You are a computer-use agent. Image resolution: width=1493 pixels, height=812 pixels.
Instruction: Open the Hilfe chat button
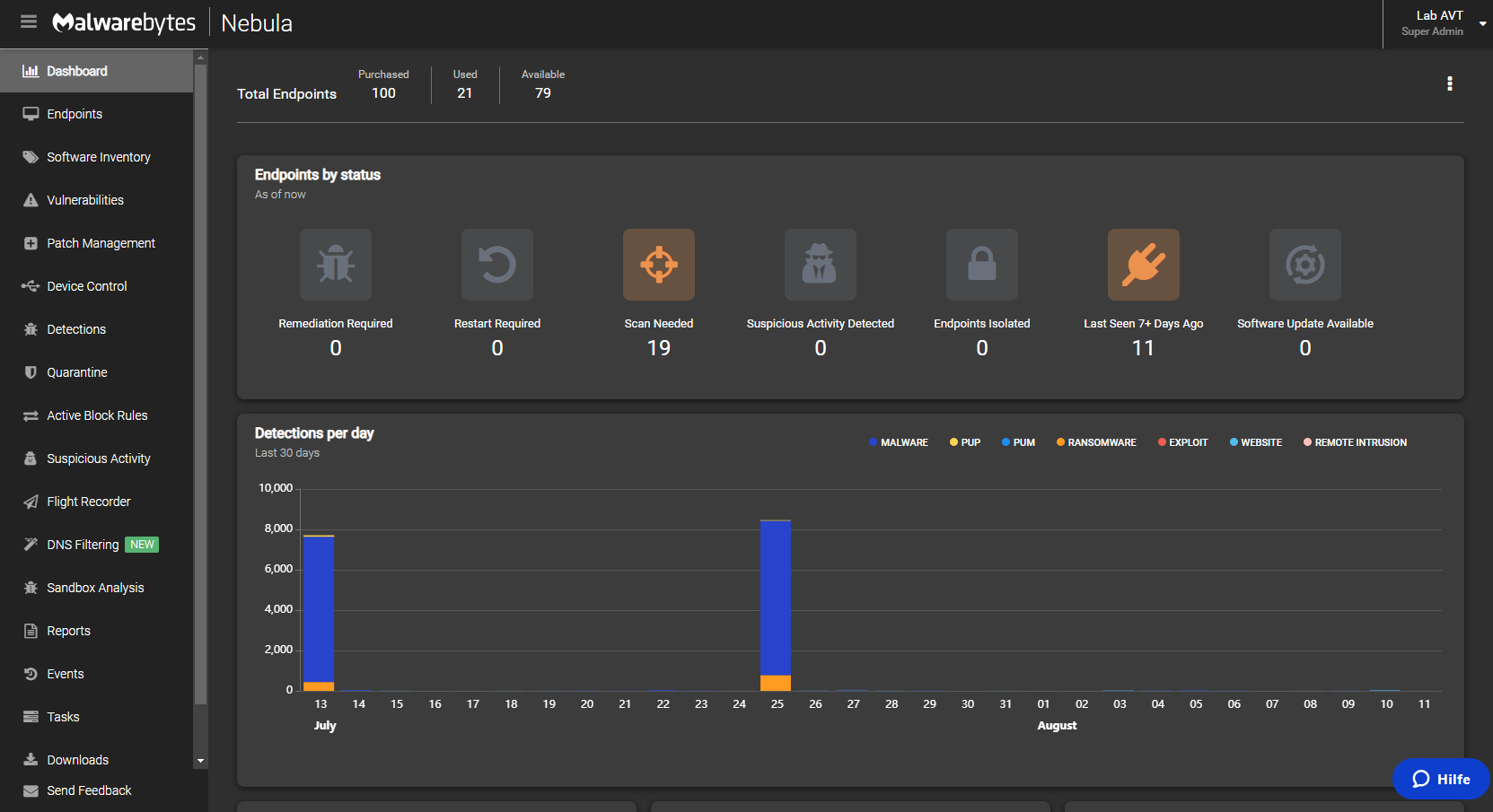1441,779
